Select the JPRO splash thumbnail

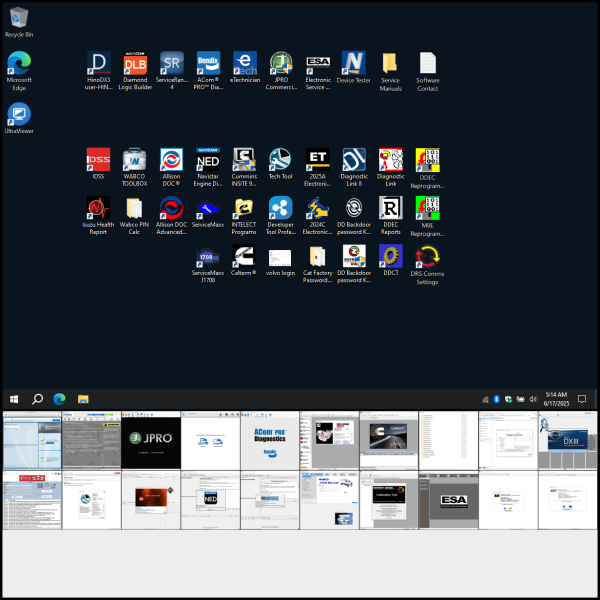click(151, 440)
